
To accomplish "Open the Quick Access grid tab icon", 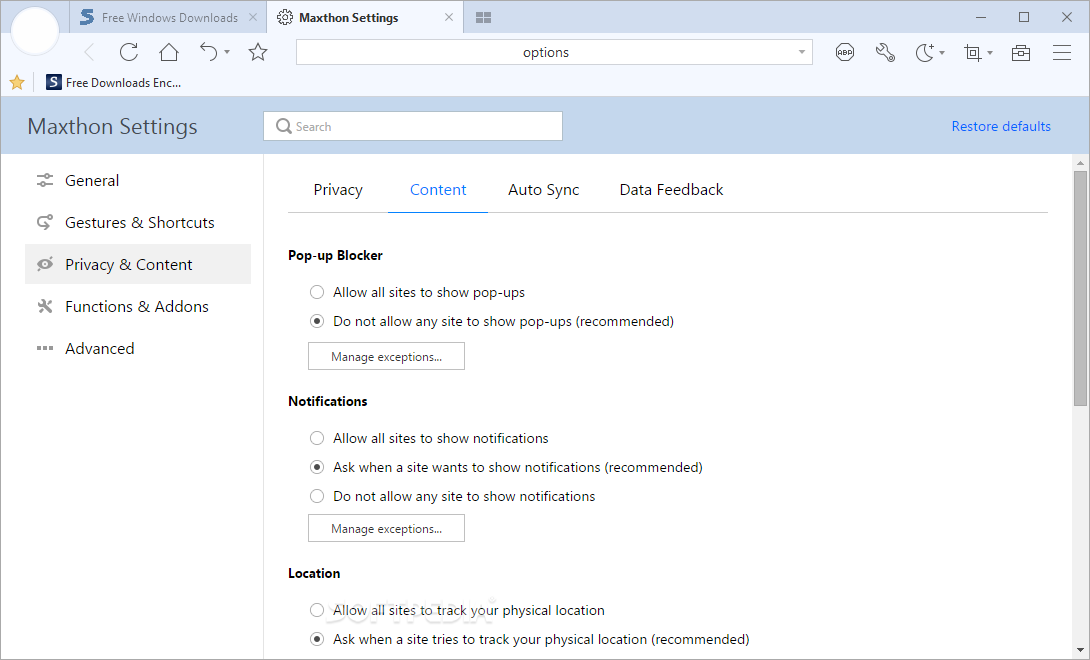I will point(484,17).
